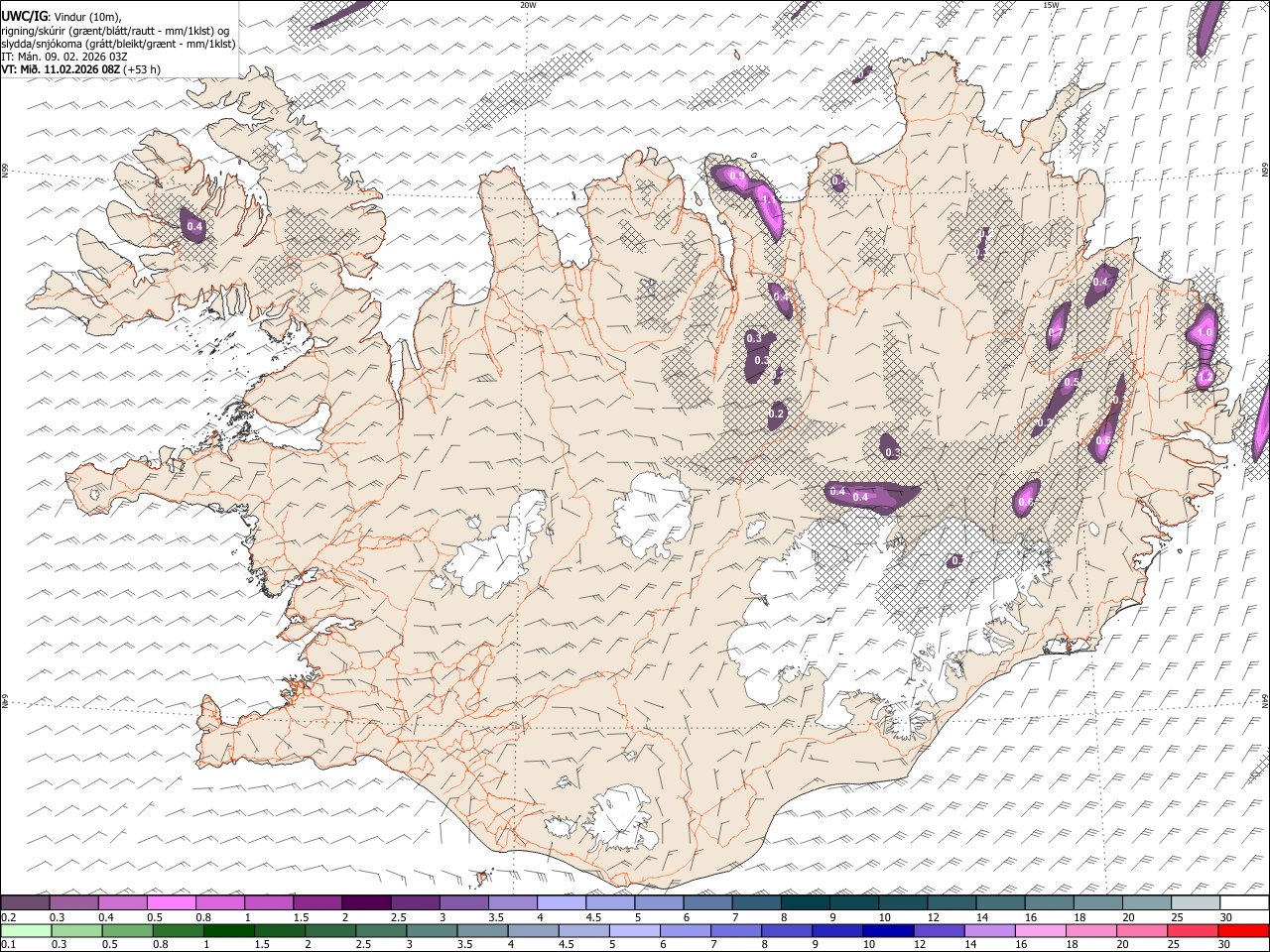Pick the medium green swatch between 0.5 and 0.8
Screen dimensions: 1270x952
(x=127, y=930)
